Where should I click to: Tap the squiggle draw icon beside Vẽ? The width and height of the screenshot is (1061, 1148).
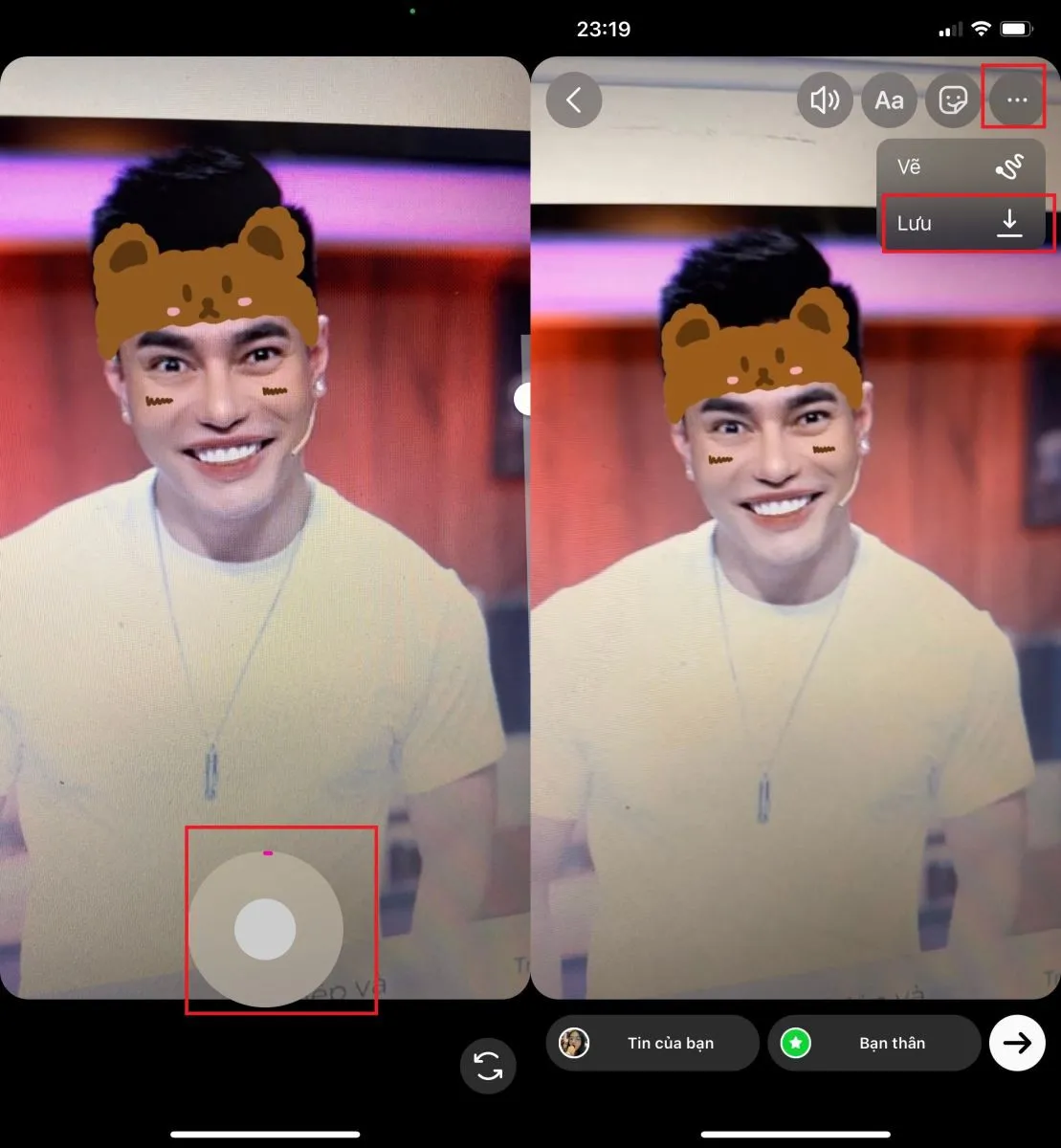pos(1009,167)
